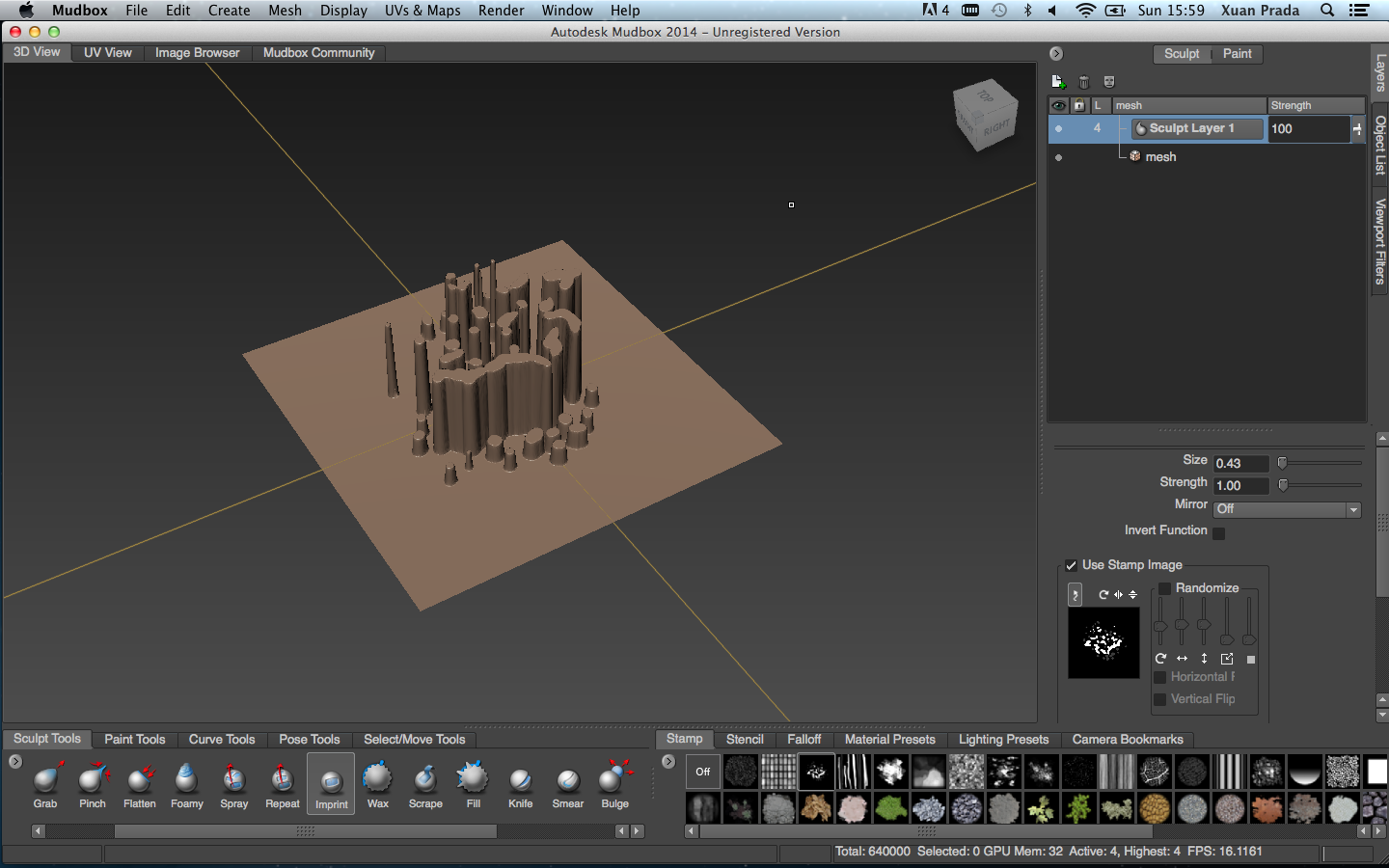Switch layers panel to Sculpt mode

pos(1182,54)
